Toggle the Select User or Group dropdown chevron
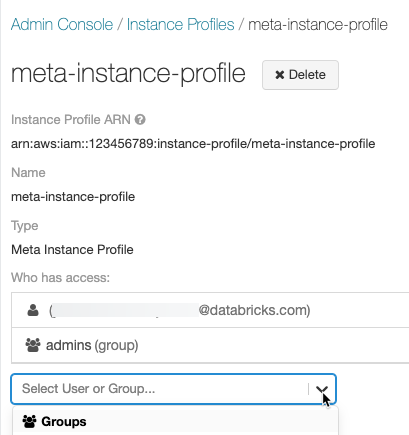This screenshot has height=435, width=409. point(322,389)
